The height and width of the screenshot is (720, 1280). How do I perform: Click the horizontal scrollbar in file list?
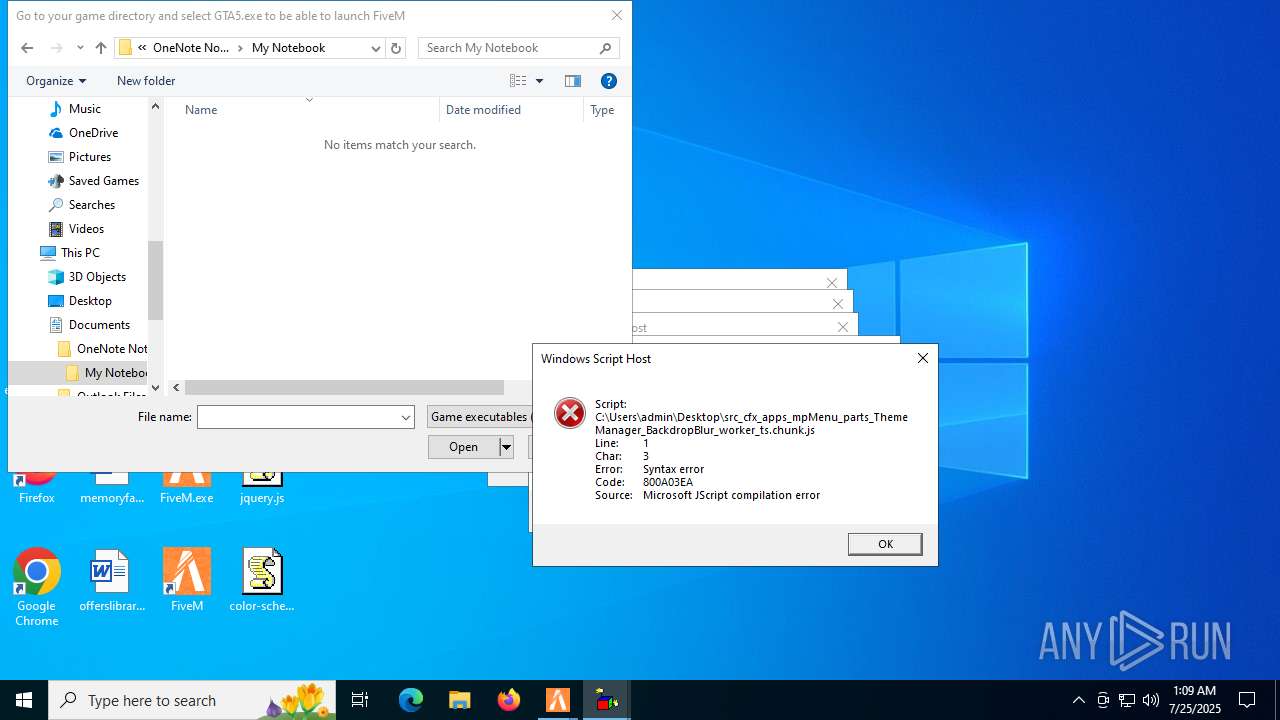click(x=345, y=388)
